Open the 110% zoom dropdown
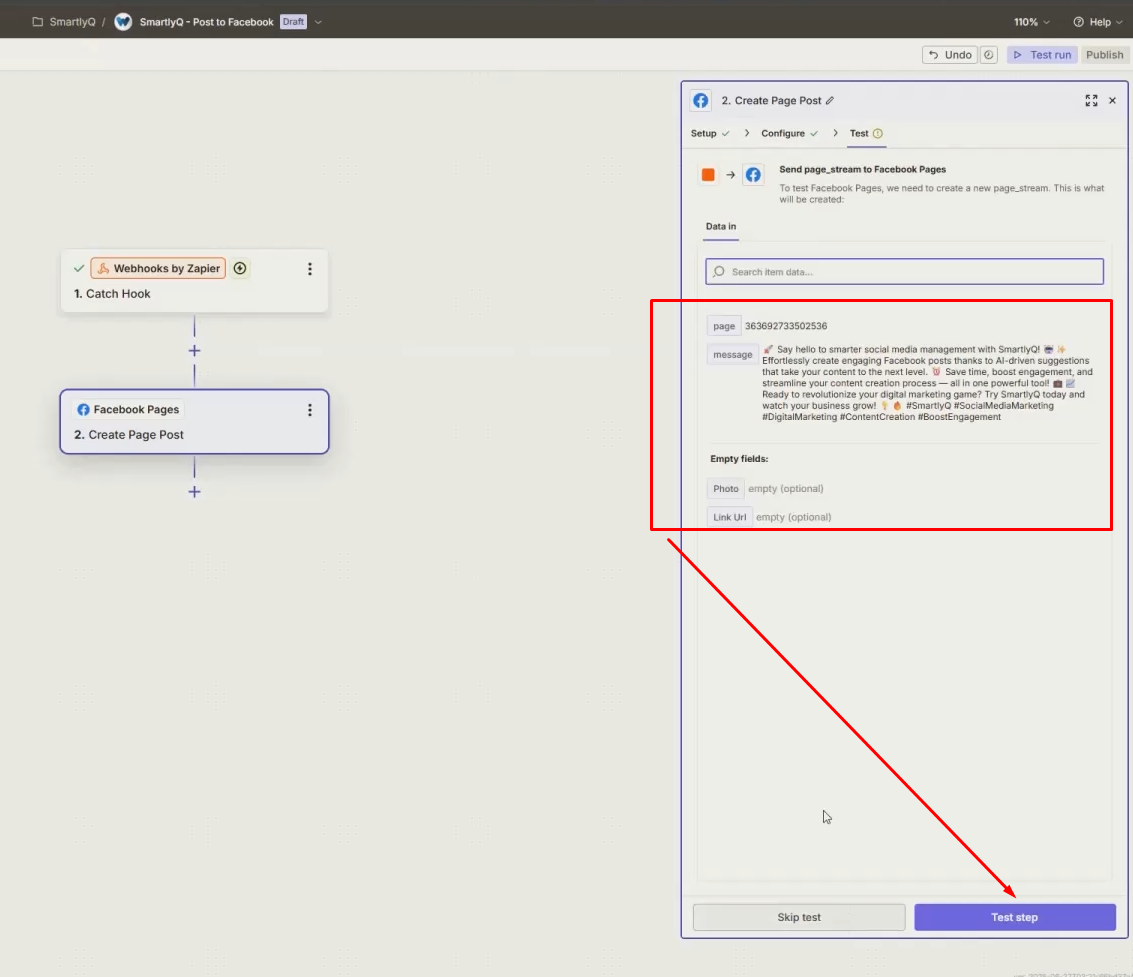The height and width of the screenshot is (977, 1133). (1031, 22)
